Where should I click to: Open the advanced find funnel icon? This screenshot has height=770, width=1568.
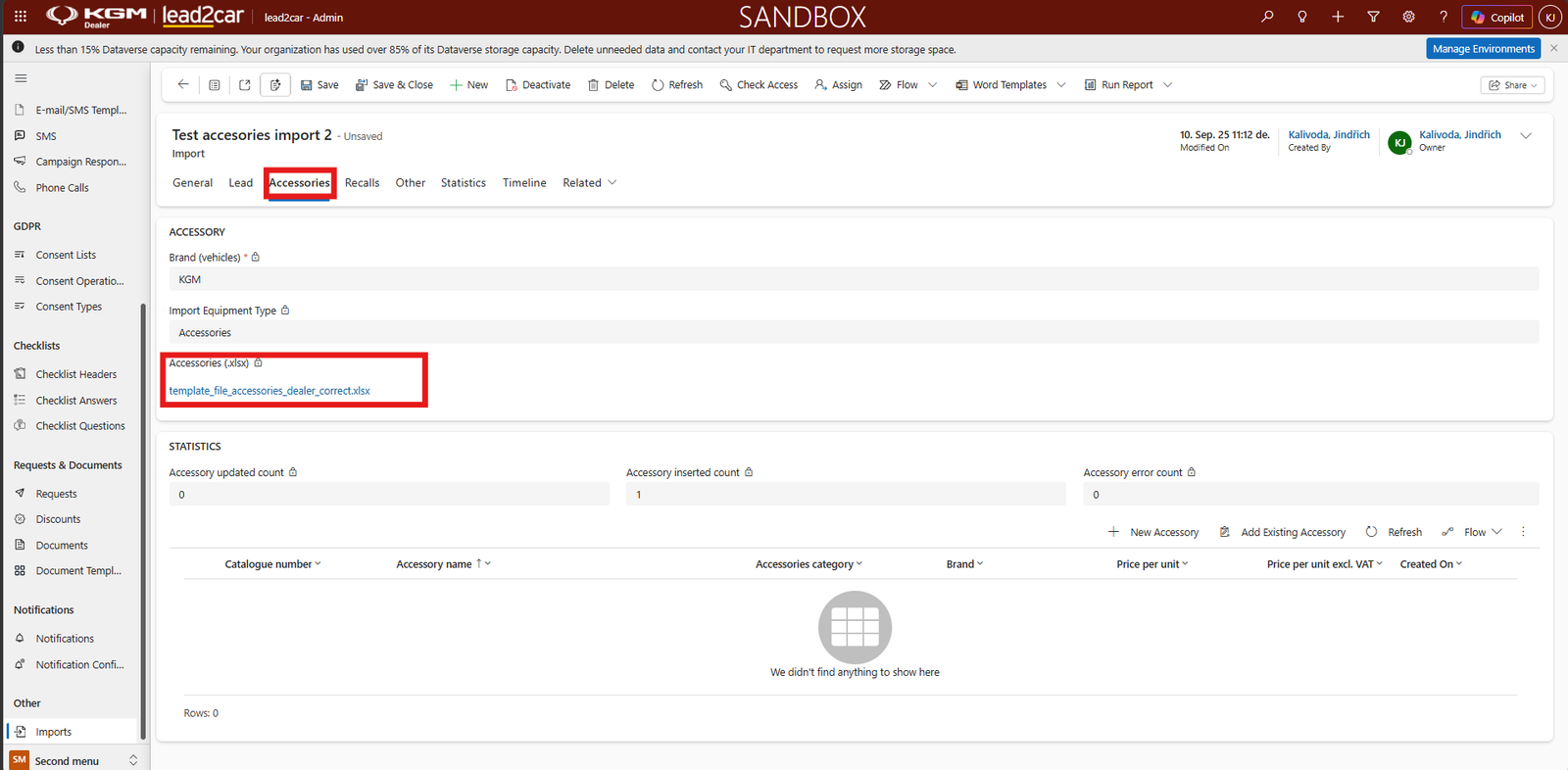(1373, 17)
